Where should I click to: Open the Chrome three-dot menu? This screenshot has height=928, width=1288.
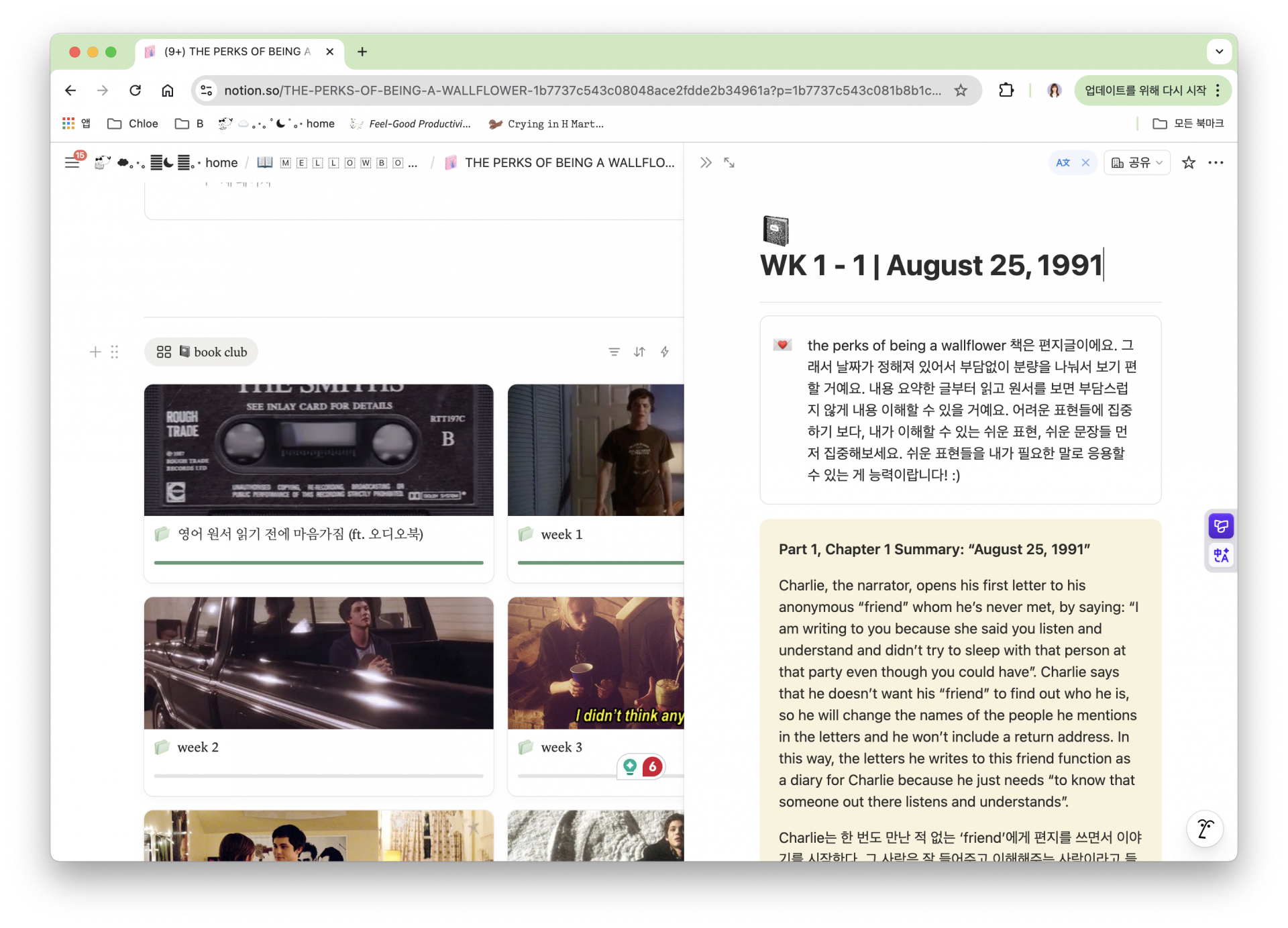coord(1218,91)
